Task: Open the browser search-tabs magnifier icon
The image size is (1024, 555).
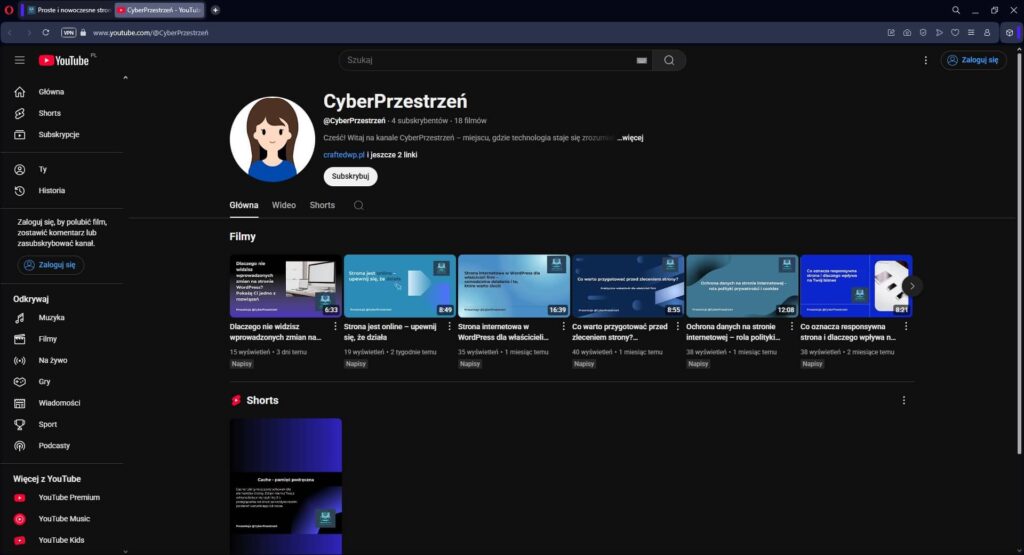Action: pyautogui.click(x=955, y=10)
